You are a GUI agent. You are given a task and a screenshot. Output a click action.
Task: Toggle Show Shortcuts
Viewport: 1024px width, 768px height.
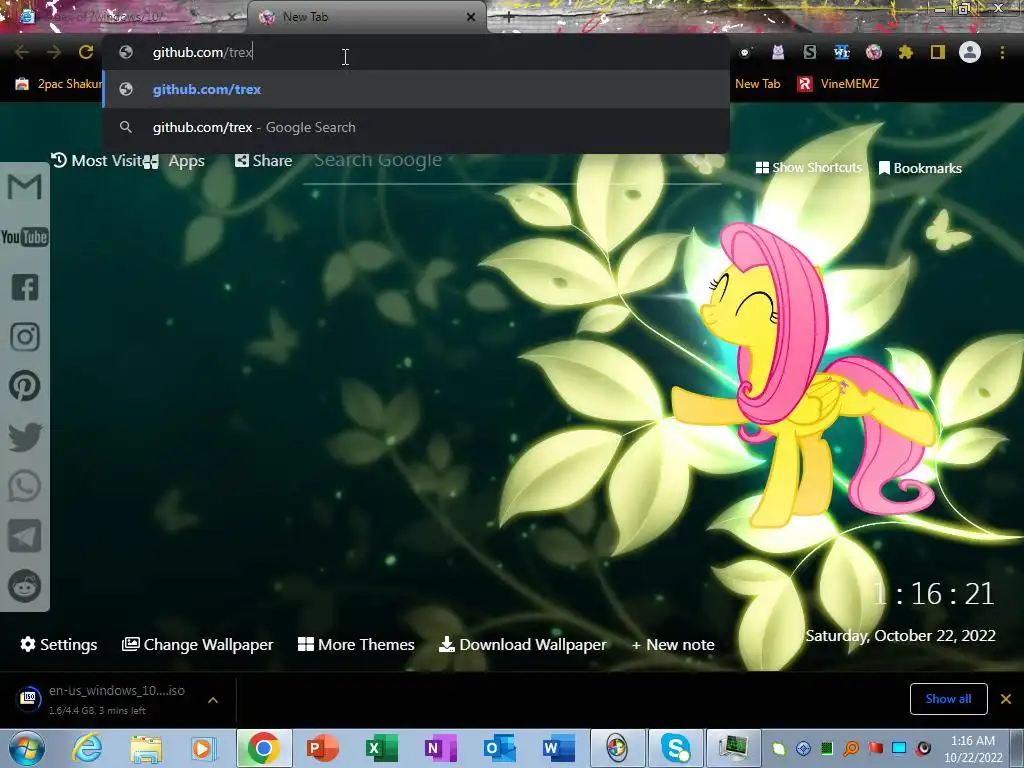point(808,168)
